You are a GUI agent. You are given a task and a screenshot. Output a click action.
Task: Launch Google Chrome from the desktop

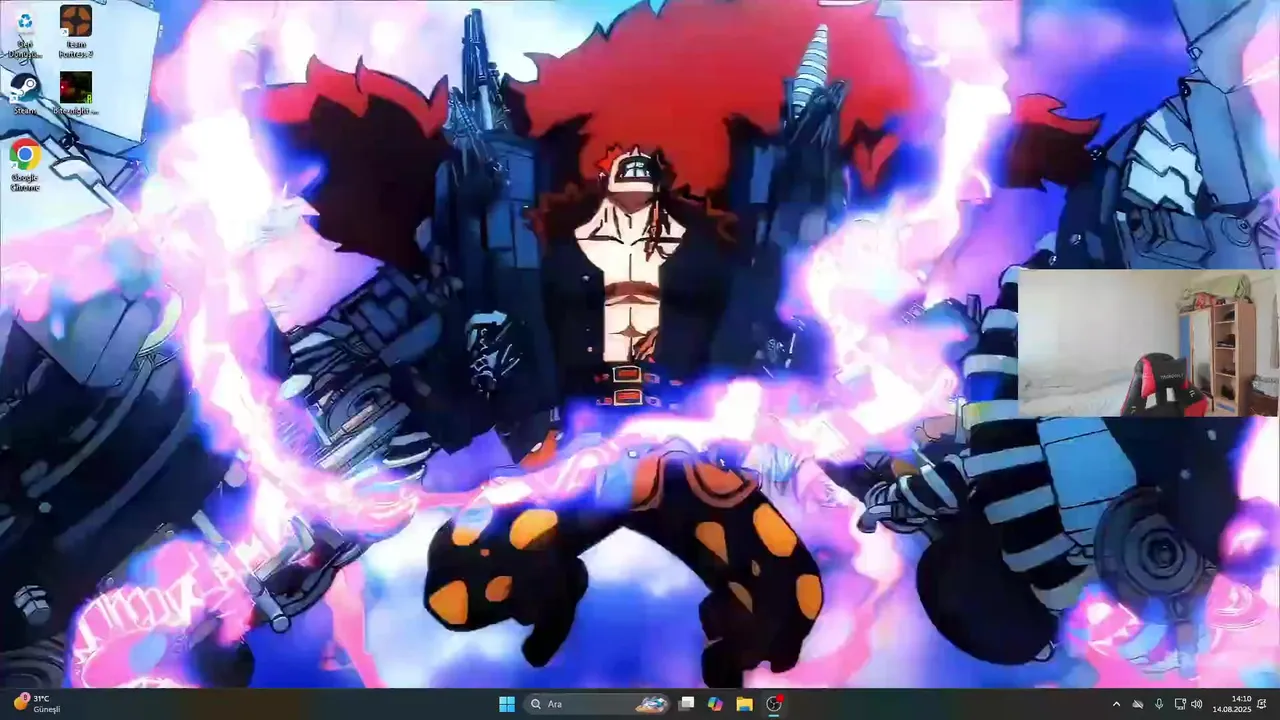[x=25, y=165]
